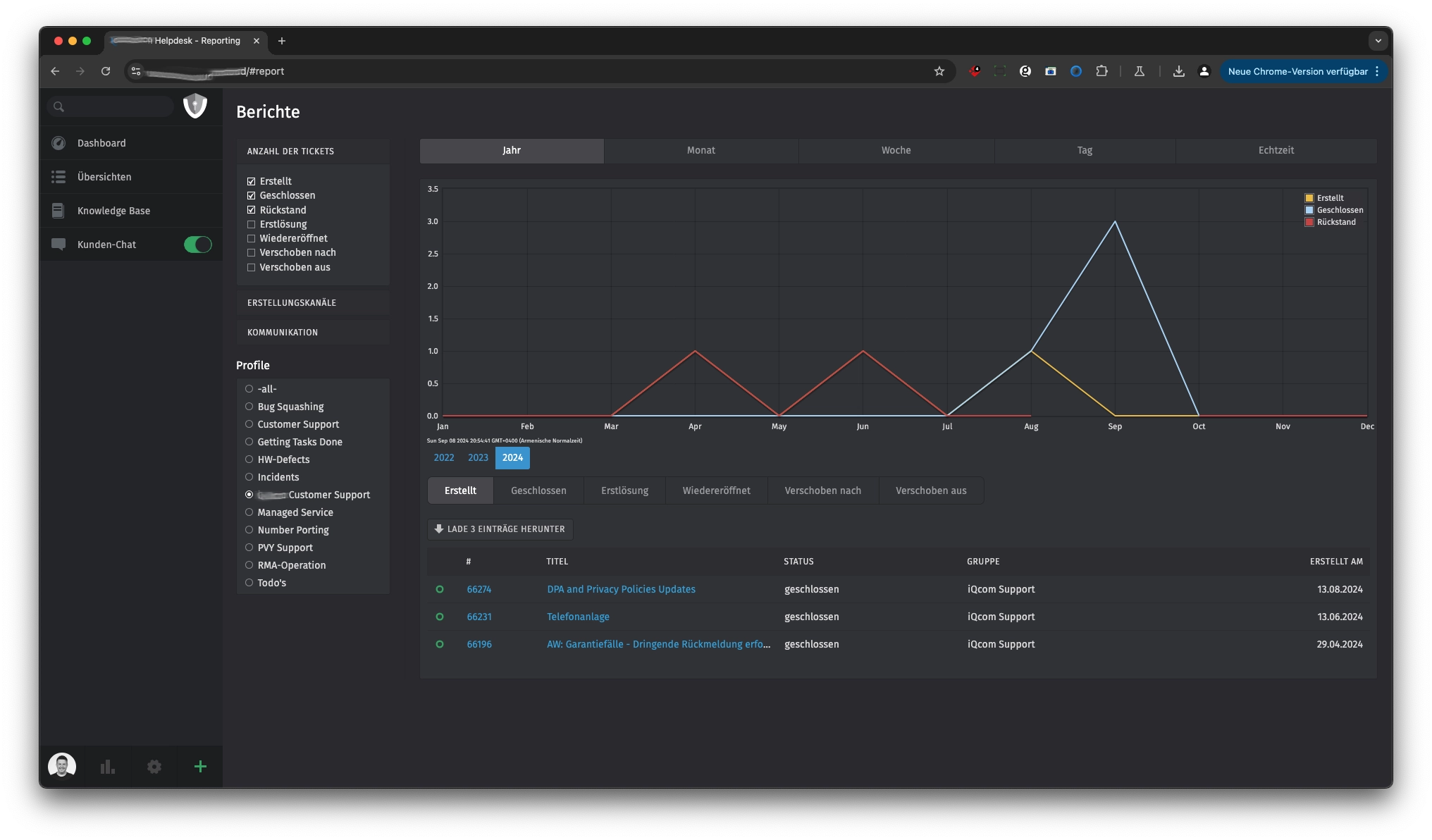The image size is (1432, 840).
Task: Toggle Kunden-Chat switch
Action: click(x=198, y=244)
